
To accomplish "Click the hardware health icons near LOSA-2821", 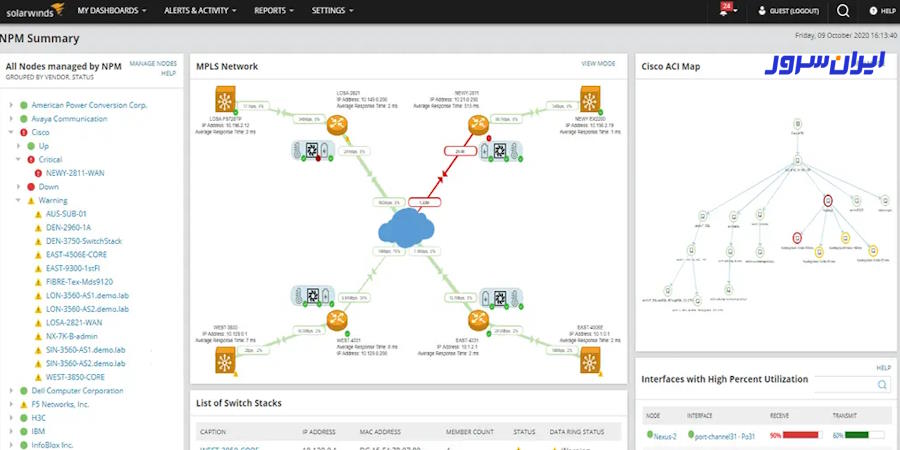I will coord(312,150).
